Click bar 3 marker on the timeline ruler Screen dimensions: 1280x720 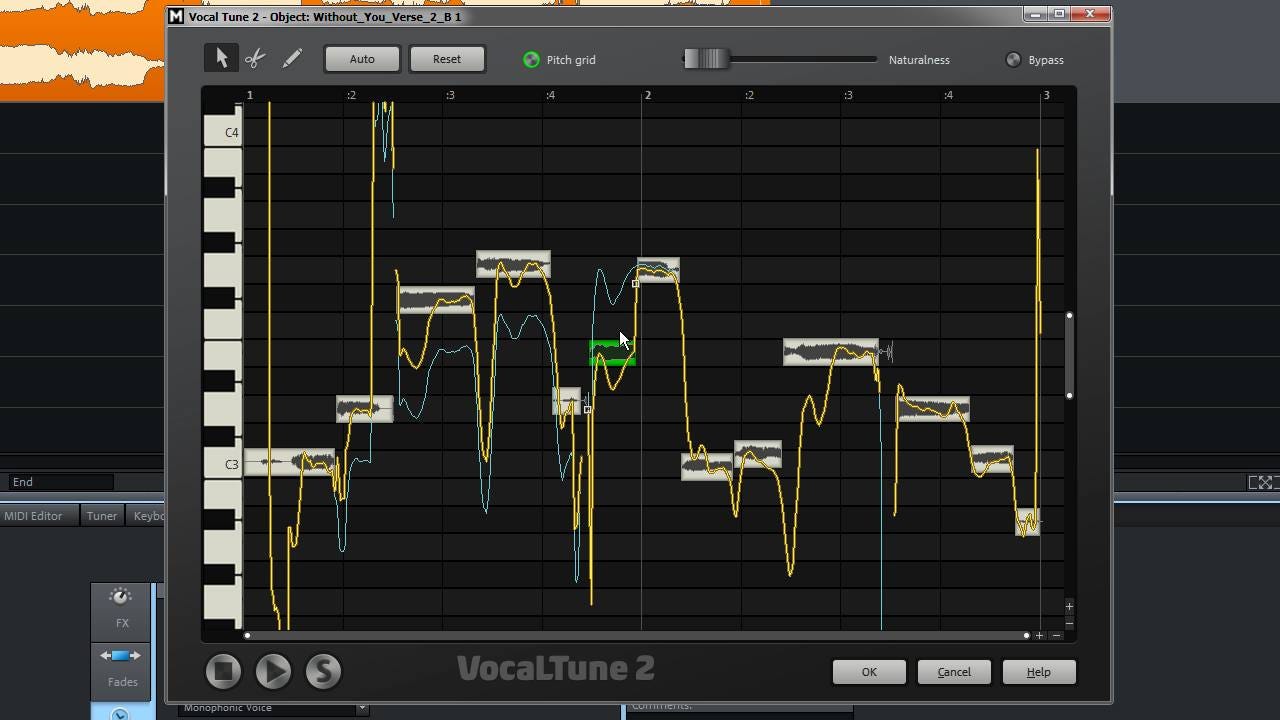click(1046, 95)
